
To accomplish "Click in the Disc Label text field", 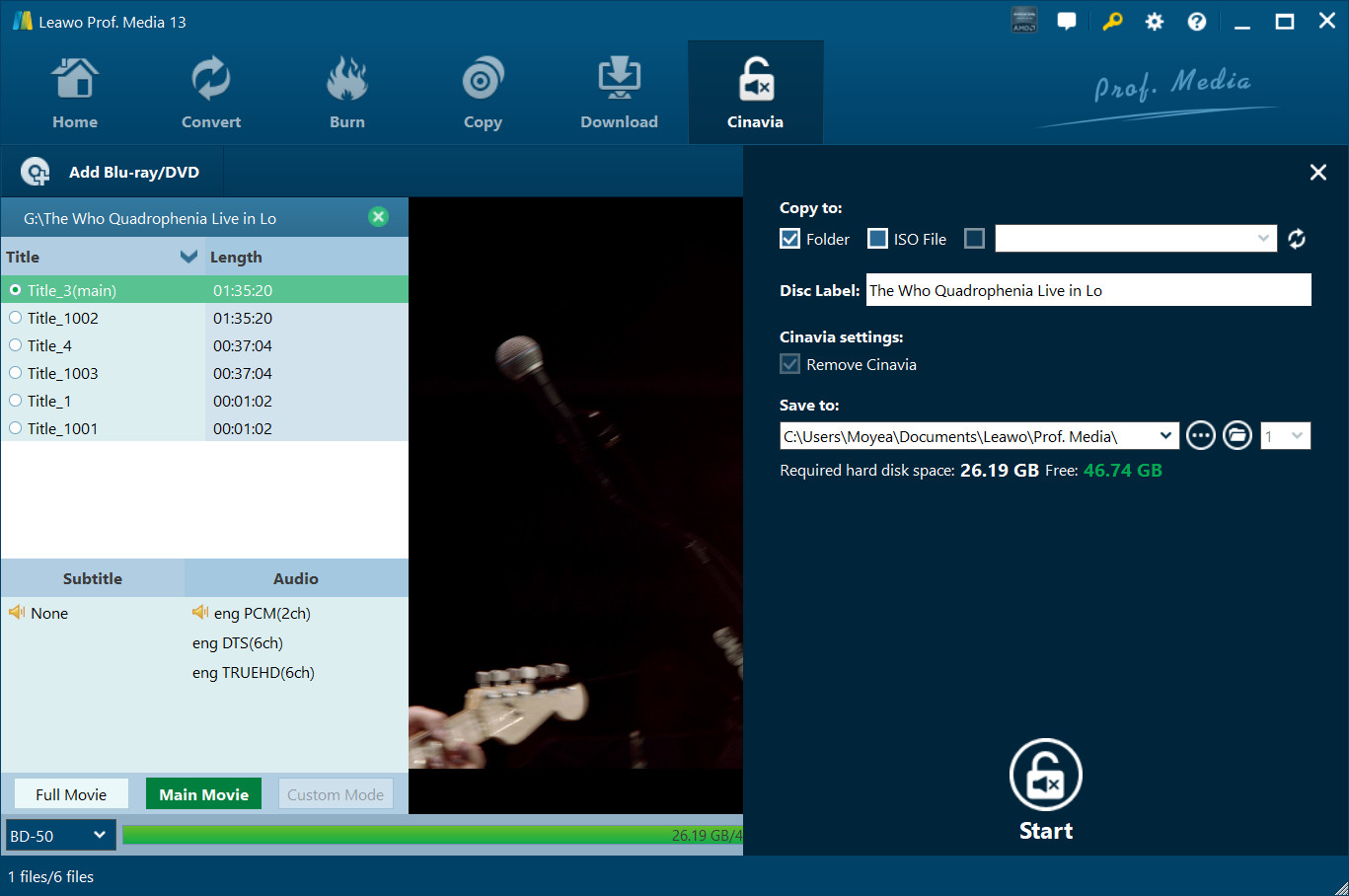I will click(x=1087, y=290).
